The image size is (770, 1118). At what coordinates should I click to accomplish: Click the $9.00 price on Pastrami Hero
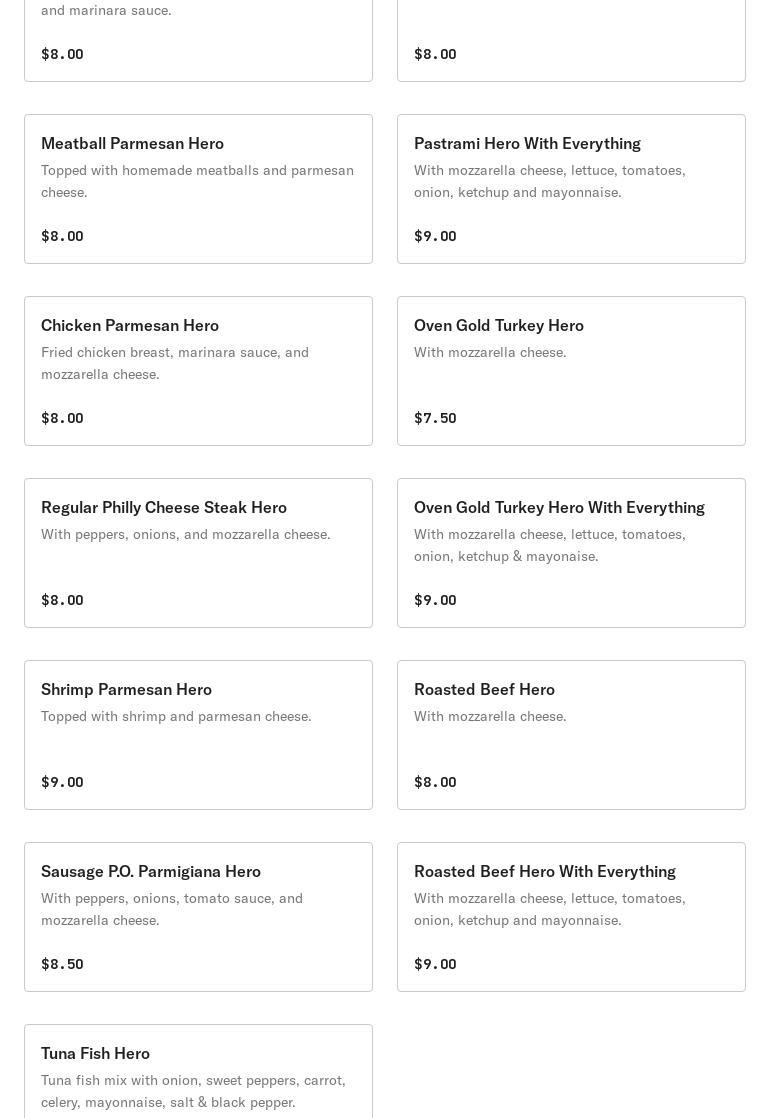(x=435, y=236)
